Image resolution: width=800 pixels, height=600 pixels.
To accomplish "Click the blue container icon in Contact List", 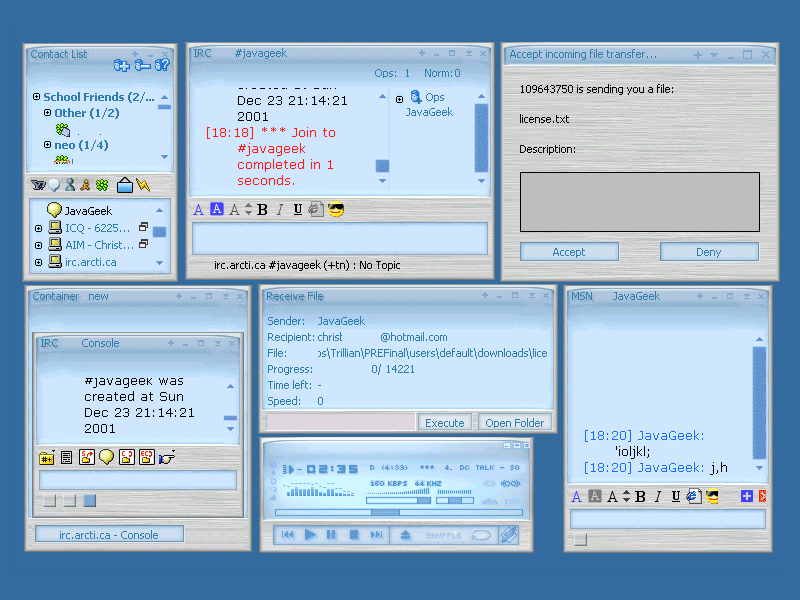I will point(124,185).
